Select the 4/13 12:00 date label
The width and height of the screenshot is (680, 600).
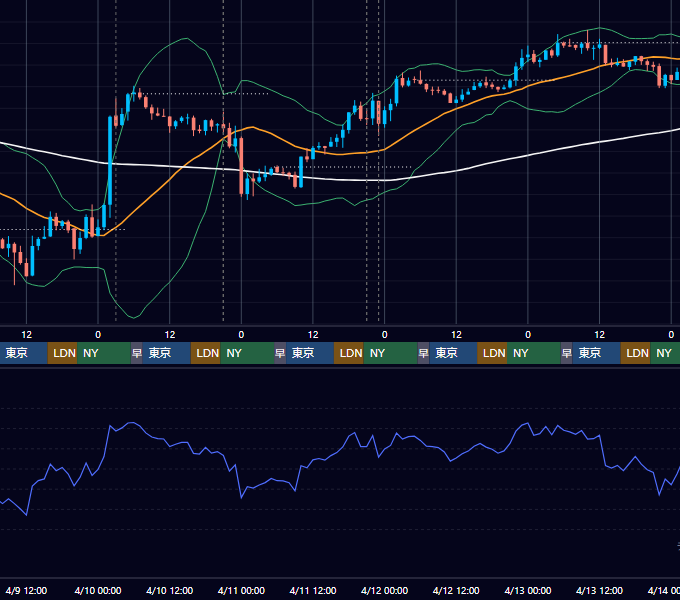599,590
